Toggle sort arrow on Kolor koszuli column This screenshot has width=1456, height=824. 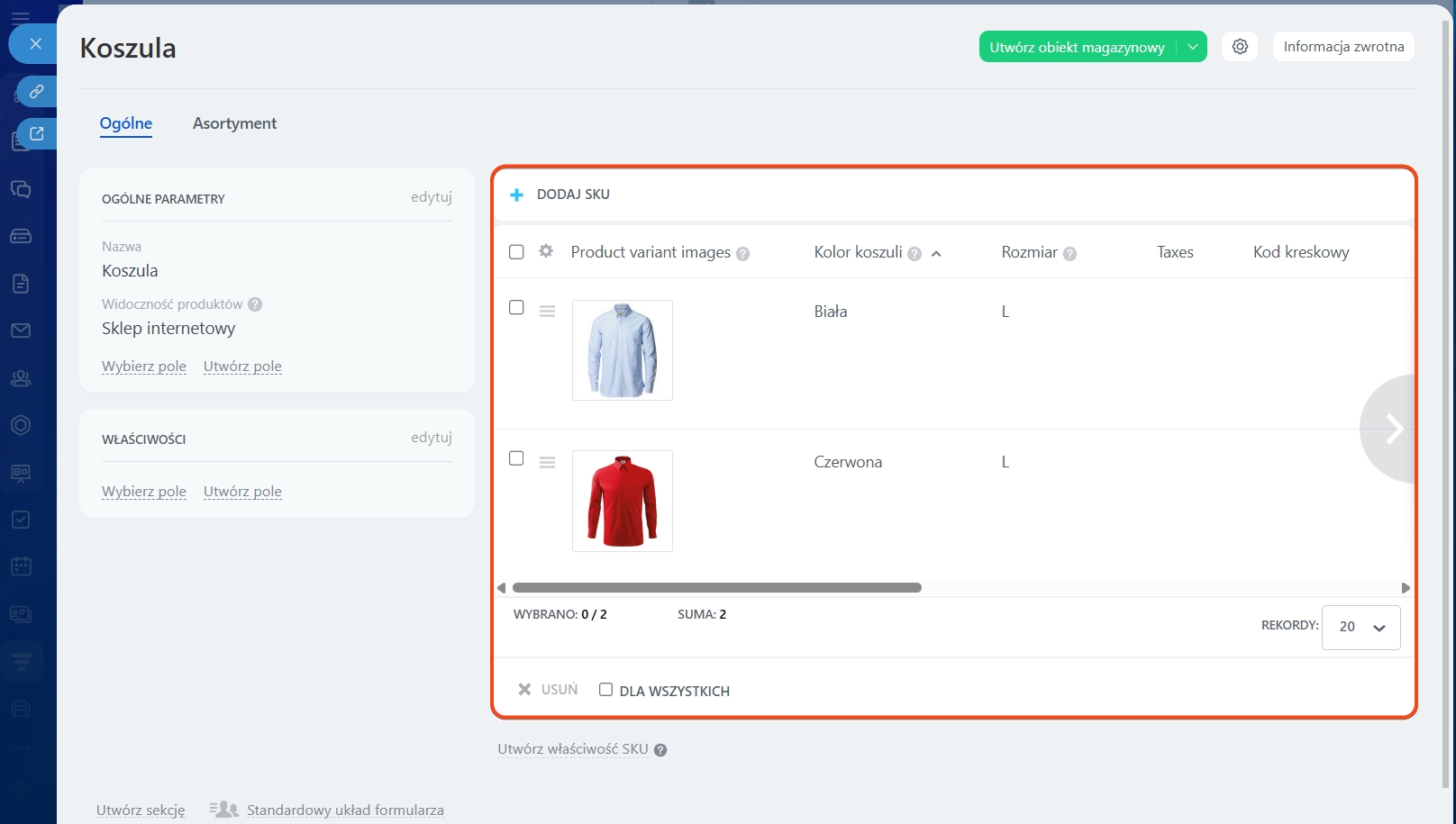tap(936, 254)
